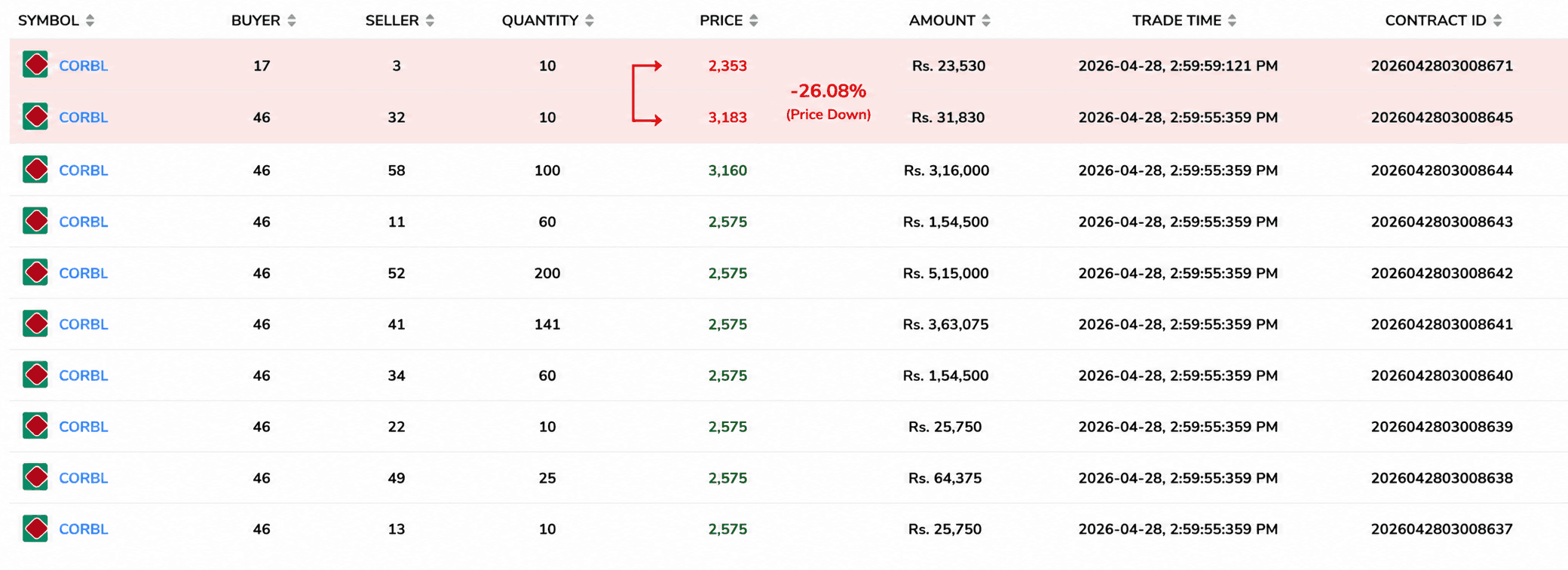Screen dimensions: 1568x570
Task: Select the price 2,353 cell
Action: point(727,66)
